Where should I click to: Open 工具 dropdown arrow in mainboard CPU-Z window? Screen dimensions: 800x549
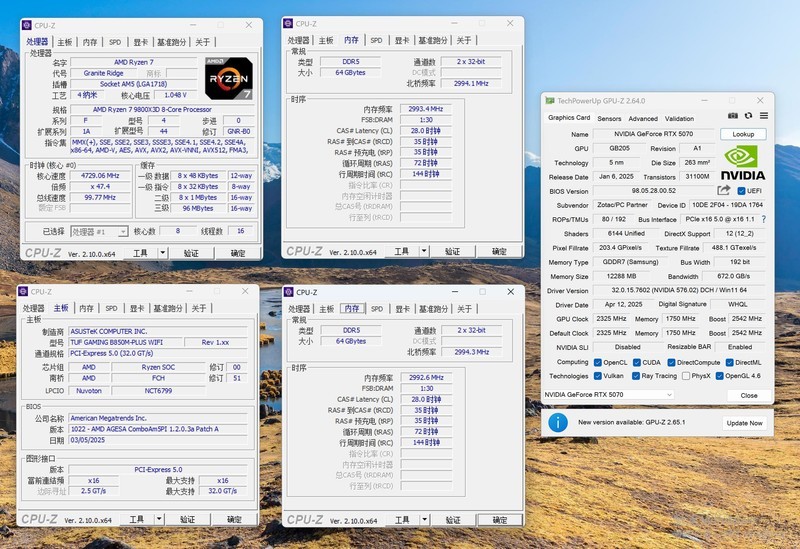click(159, 519)
